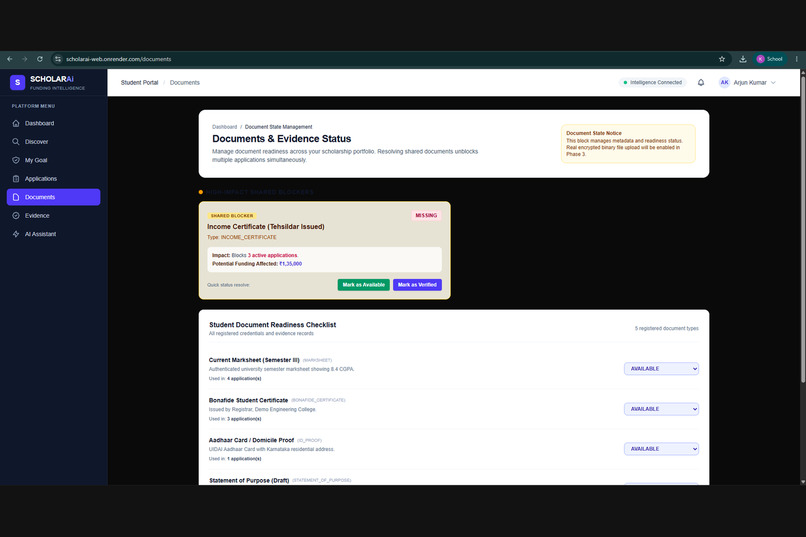Click the browser forward arrow

coord(25,59)
